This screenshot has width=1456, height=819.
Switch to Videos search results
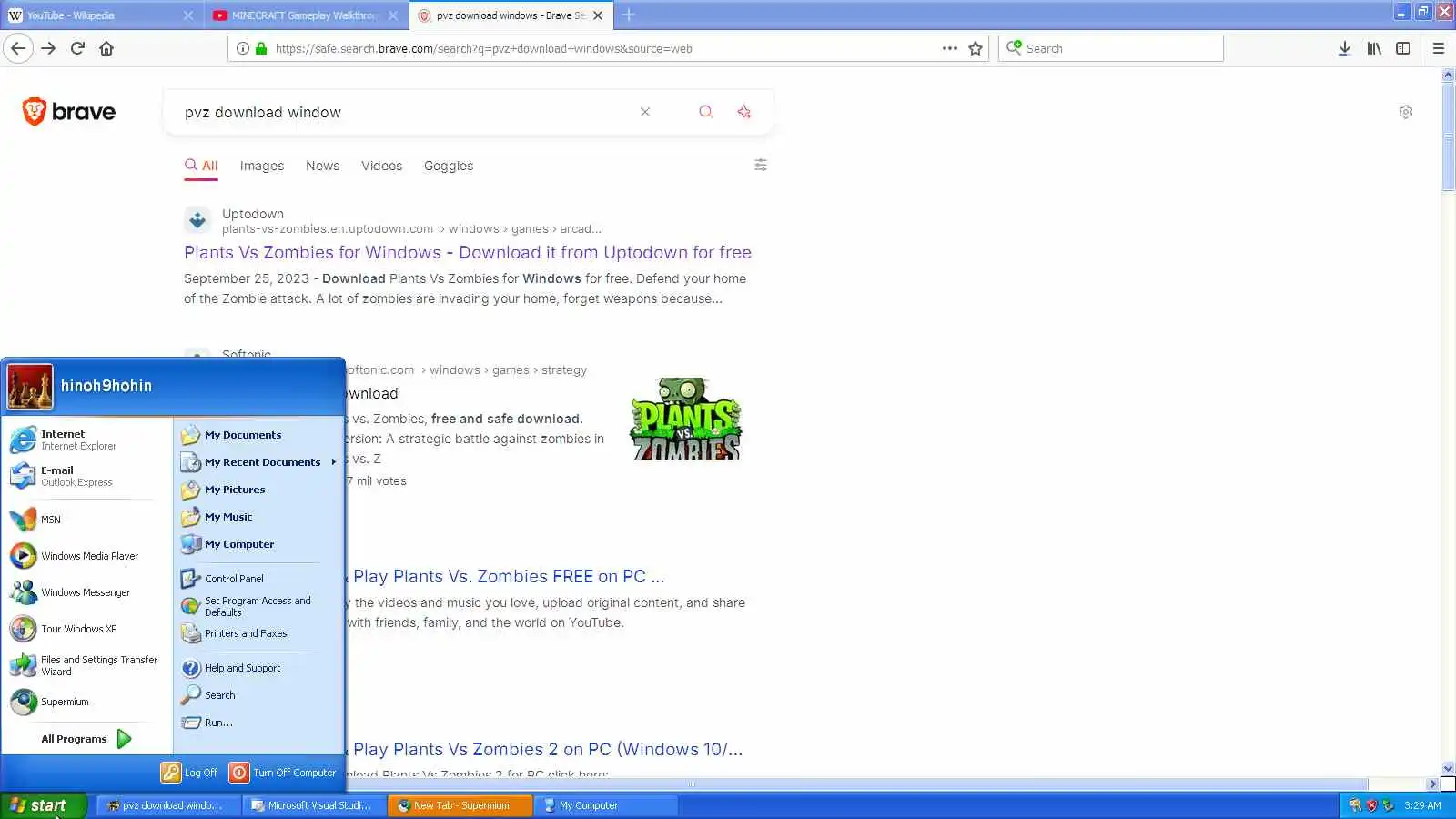381,166
